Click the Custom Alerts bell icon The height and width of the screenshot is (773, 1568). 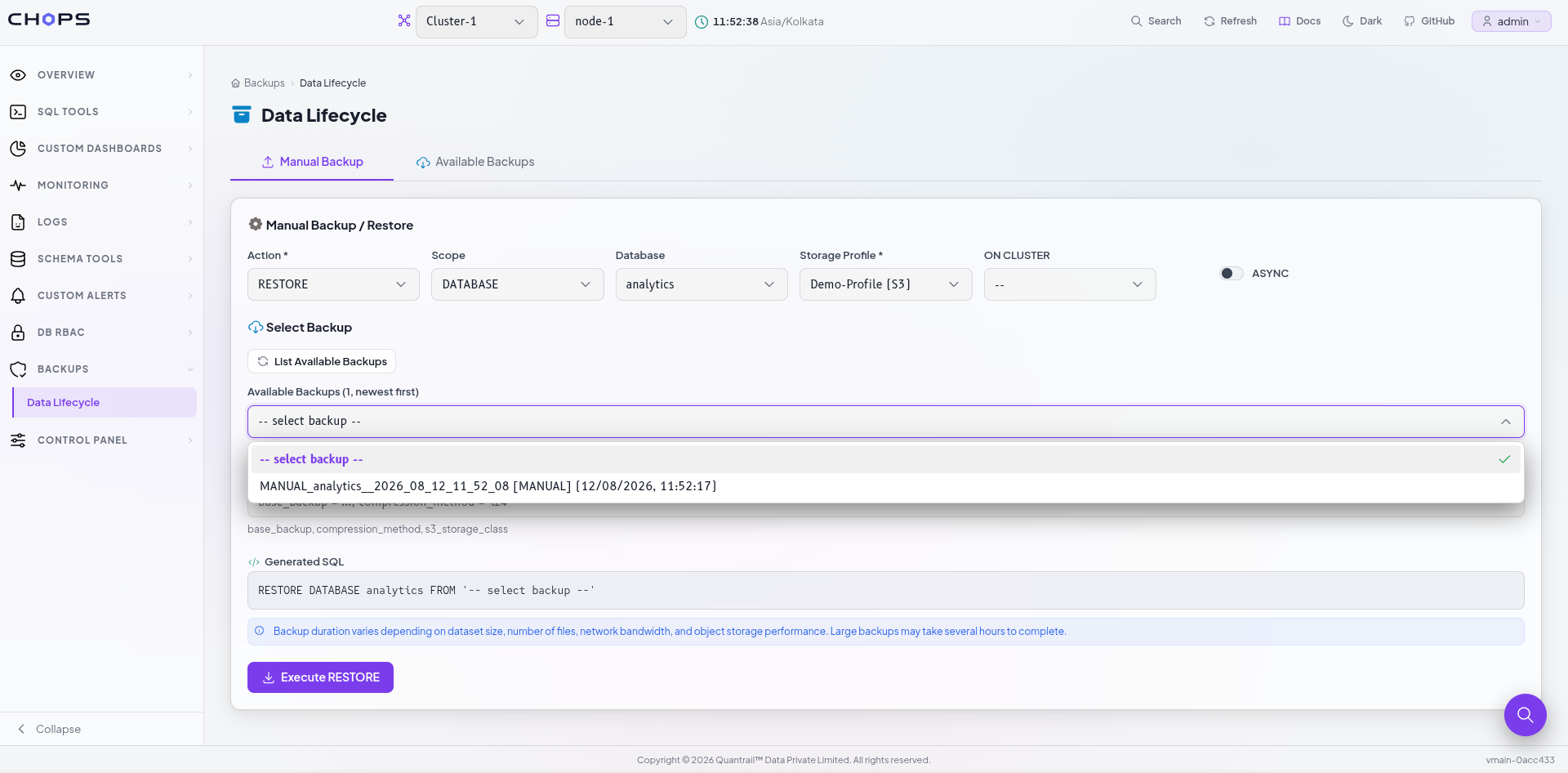point(18,296)
